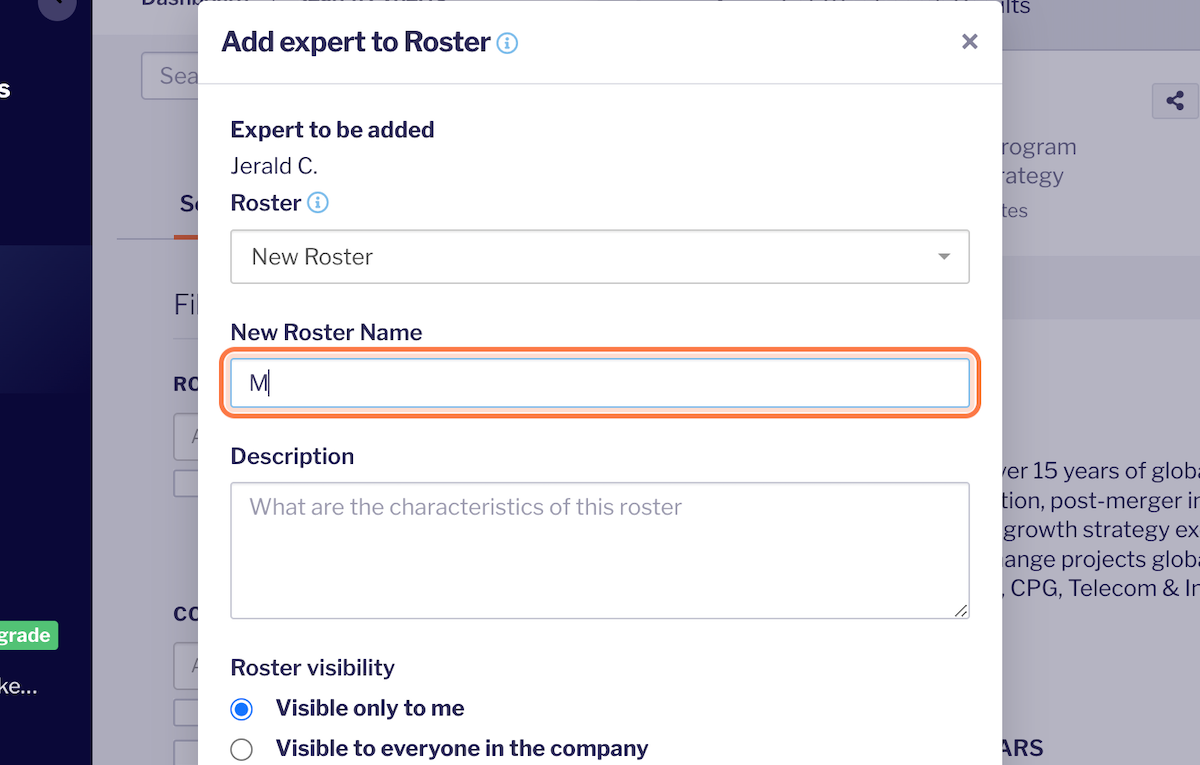This screenshot has height=765, width=1200.
Task: Click the green Upgrade badge in sidebar
Action: click(x=28, y=635)
